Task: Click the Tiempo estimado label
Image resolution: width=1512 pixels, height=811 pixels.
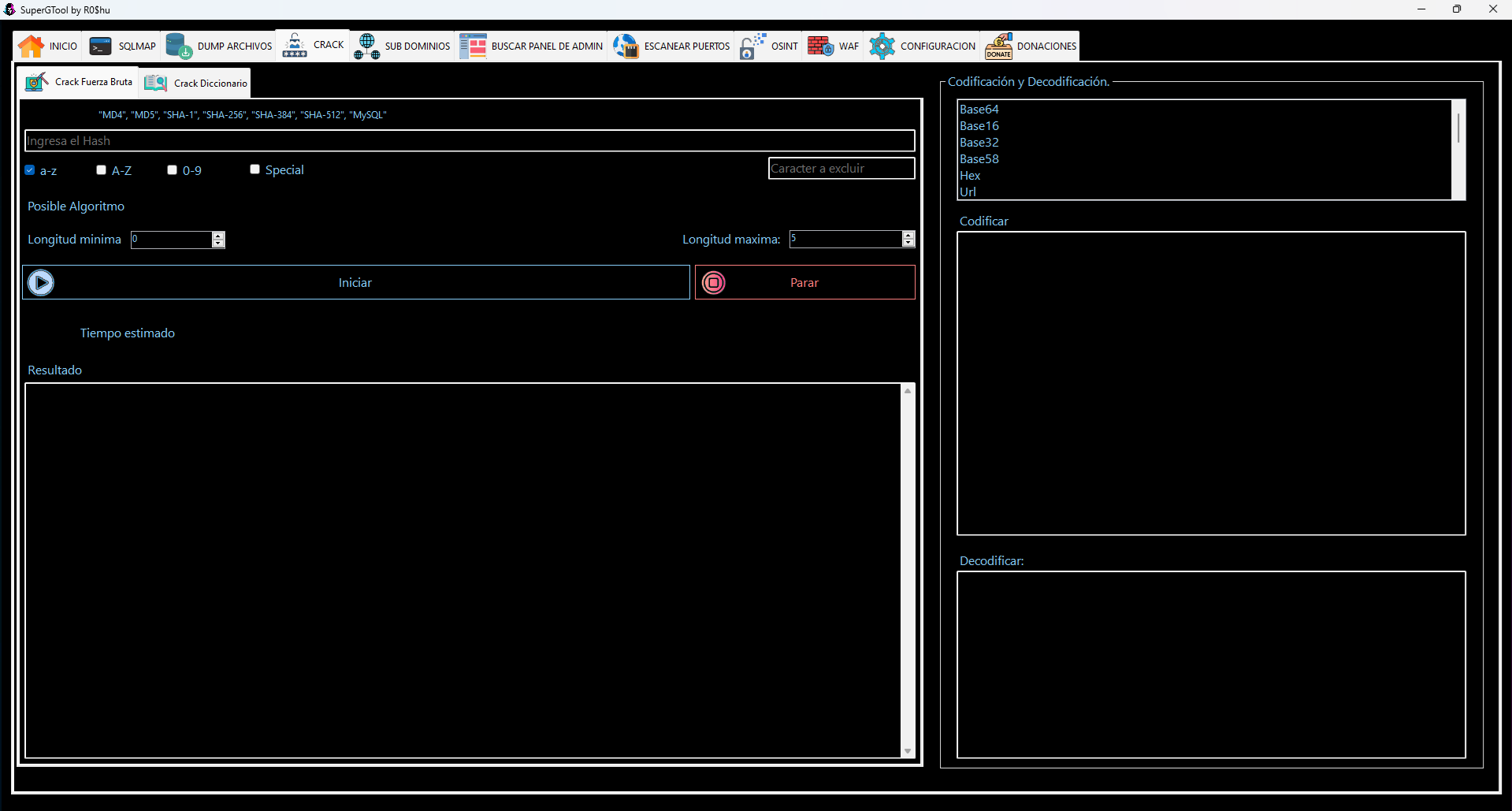Action: [128, 333]
